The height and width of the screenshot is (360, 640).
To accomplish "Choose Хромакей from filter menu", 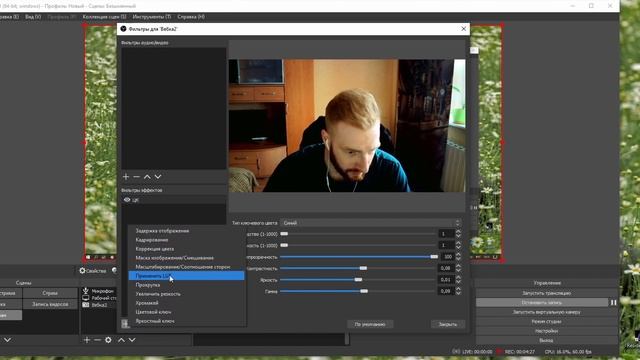I will (187, 303).
